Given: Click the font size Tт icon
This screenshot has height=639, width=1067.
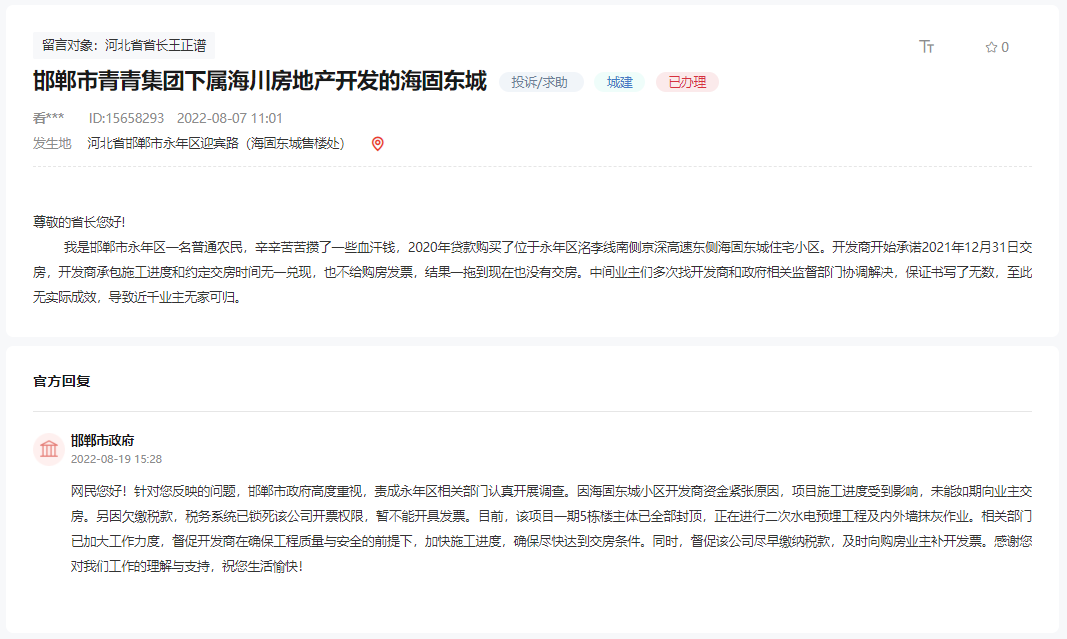Looking at the screenshot, I should pos(926,46).
